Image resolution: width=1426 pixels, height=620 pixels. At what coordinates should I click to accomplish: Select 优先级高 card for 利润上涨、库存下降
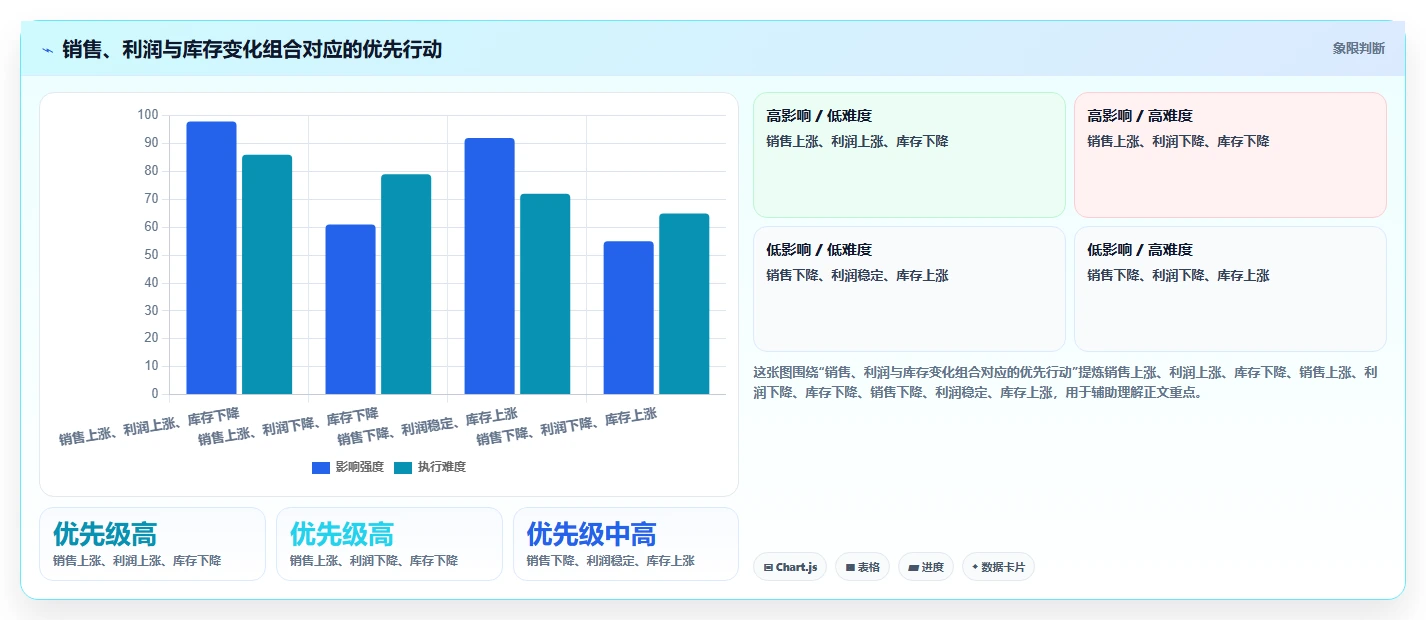click(152, 544)
